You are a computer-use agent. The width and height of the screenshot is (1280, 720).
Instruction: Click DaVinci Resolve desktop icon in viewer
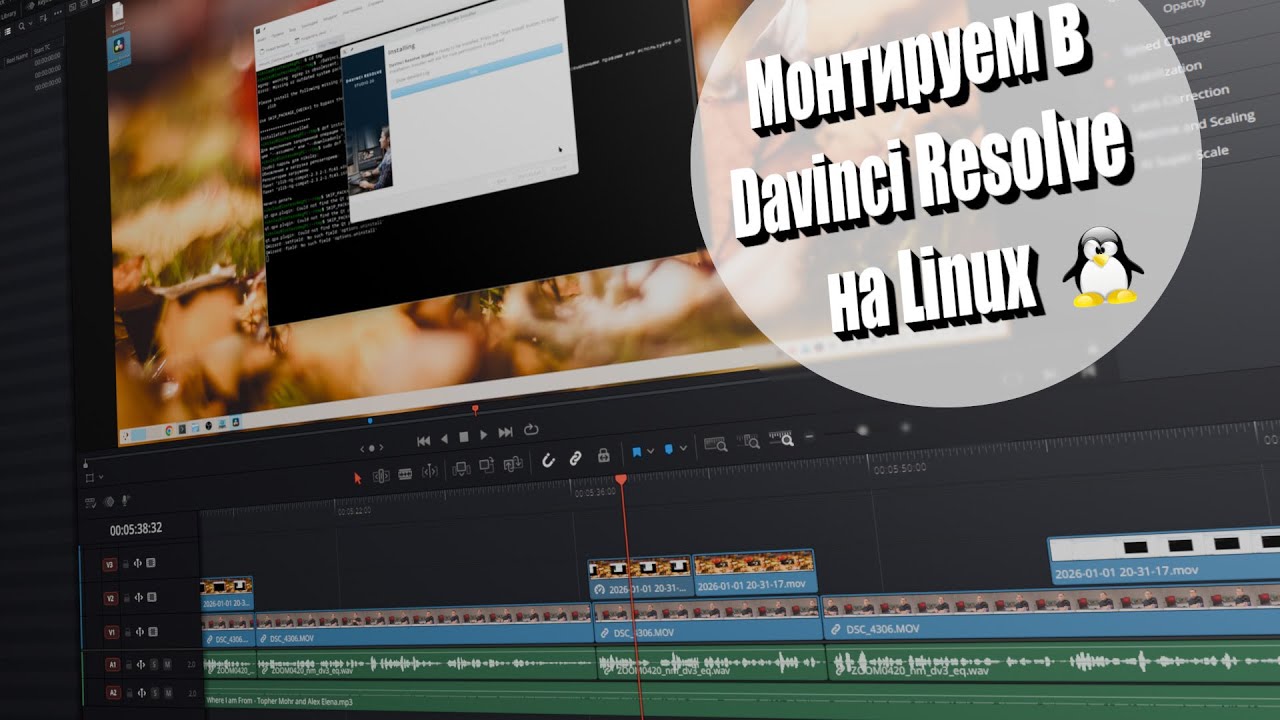tap(120, 52)
